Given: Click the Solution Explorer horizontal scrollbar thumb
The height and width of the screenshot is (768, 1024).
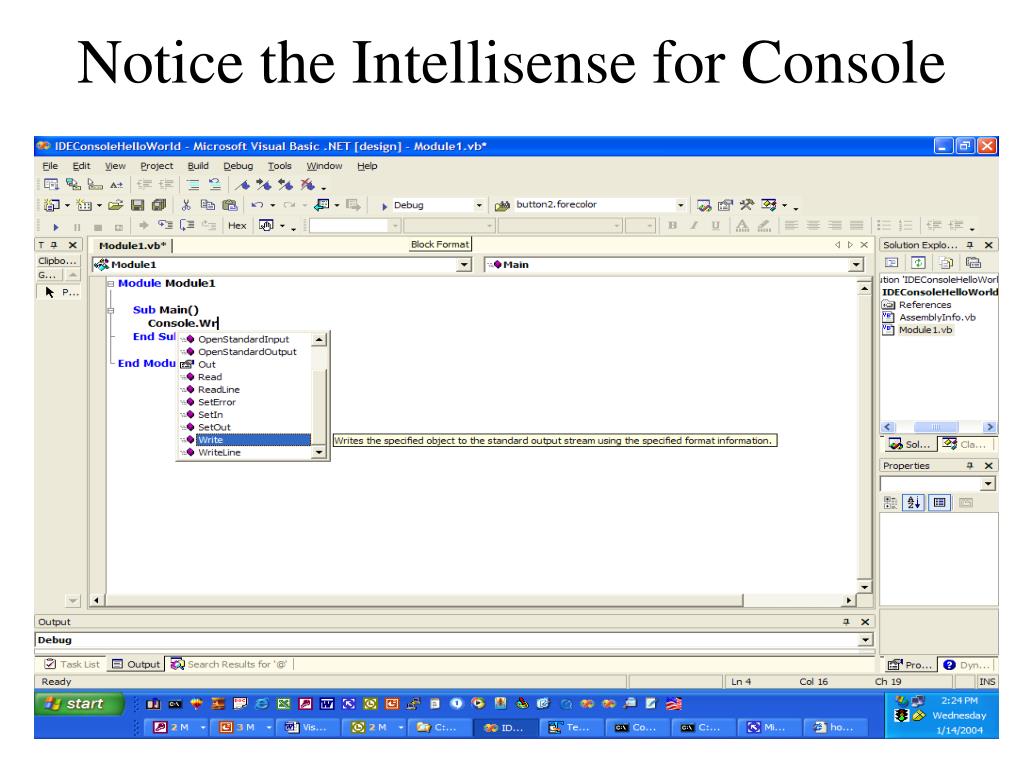Looking at the screenshot, I should point(936,427).
